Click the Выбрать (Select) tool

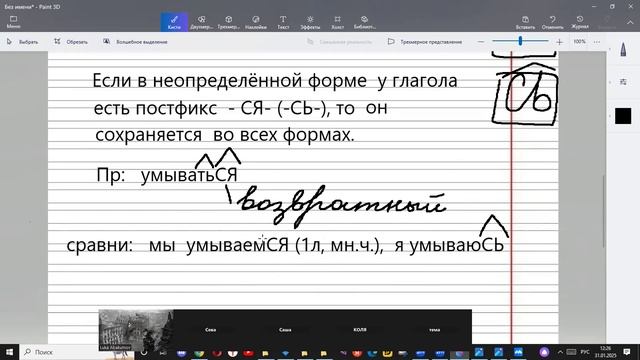pyautogui.click(x=23, y=42)
